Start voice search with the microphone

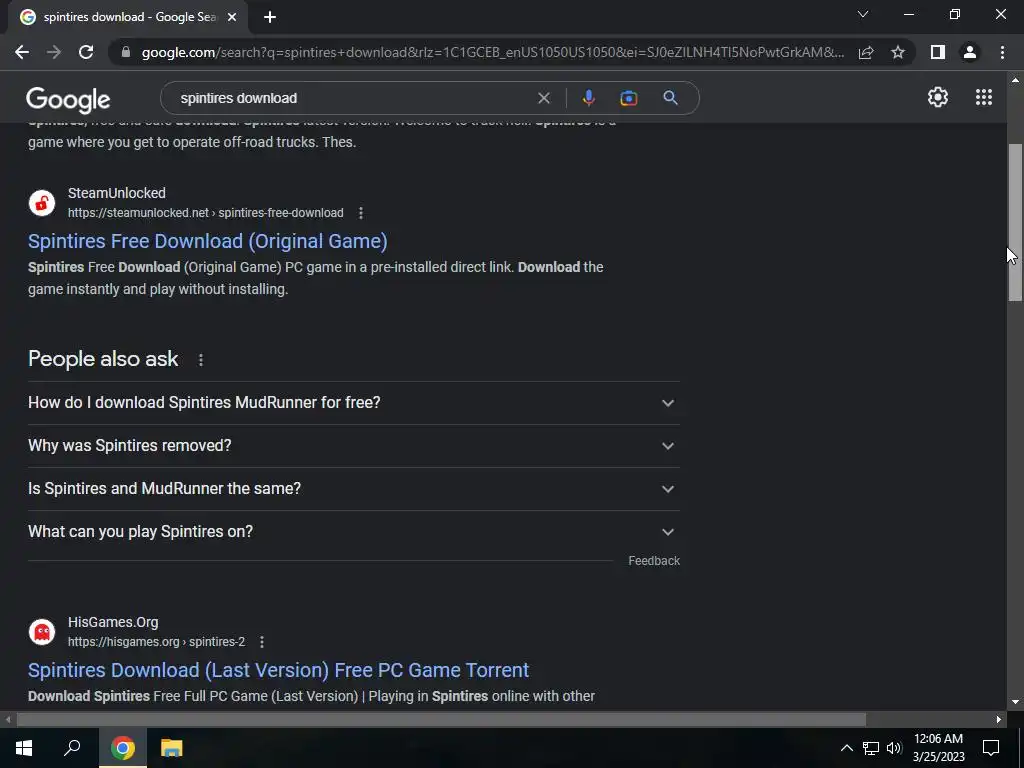[588, 98]
